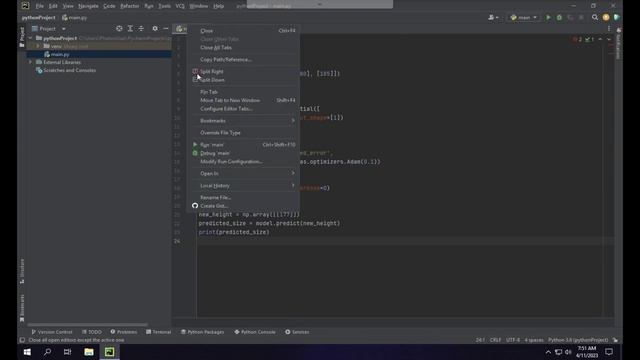This screenshot has width=640, height=360.
Task: Open the Services tool window
Action: point(297,332)
